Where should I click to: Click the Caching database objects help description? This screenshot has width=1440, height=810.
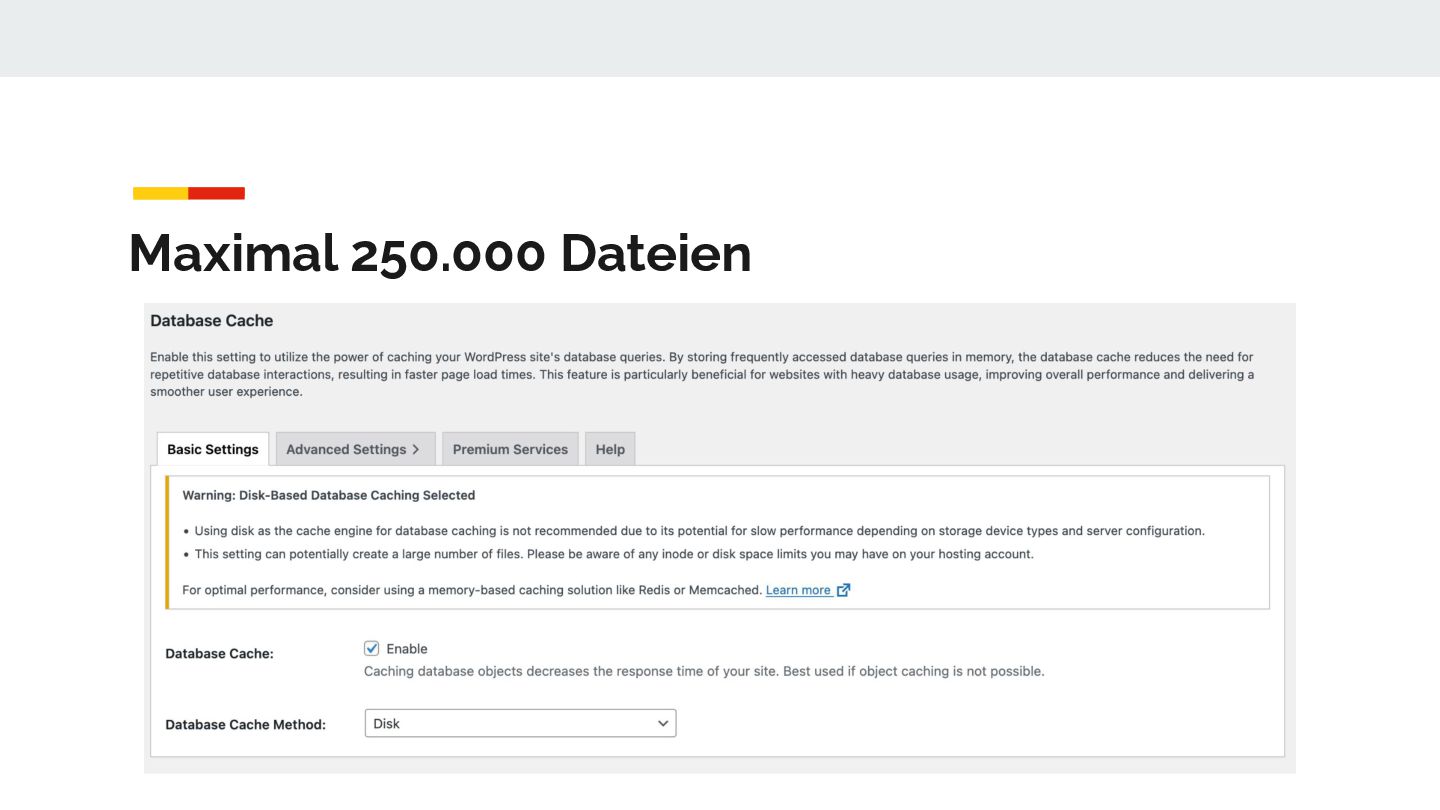(704, 671)
